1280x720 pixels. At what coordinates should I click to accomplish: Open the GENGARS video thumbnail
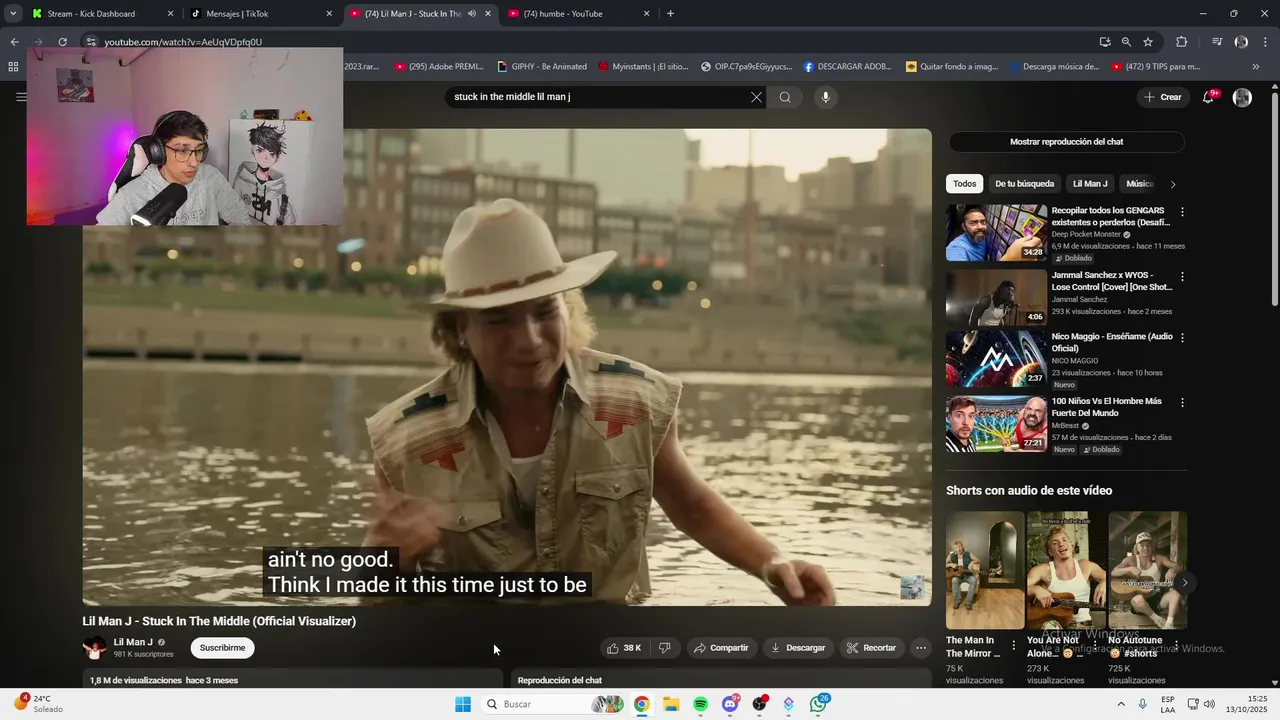coord(996,232)
